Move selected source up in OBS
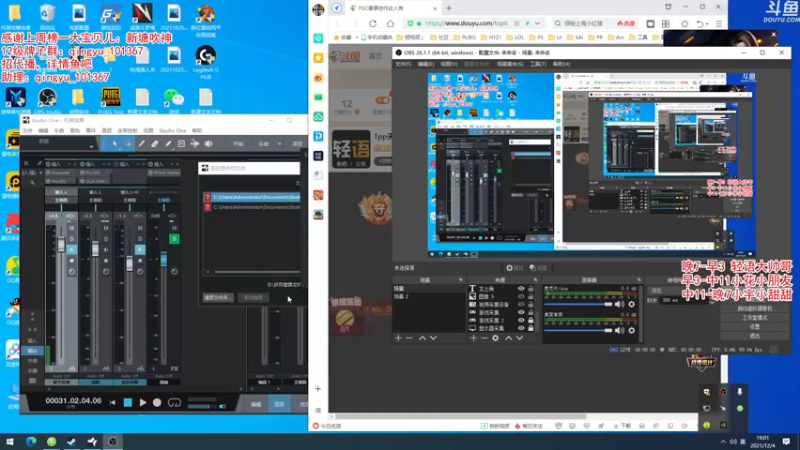800x450 pixels. coord(508,338)
